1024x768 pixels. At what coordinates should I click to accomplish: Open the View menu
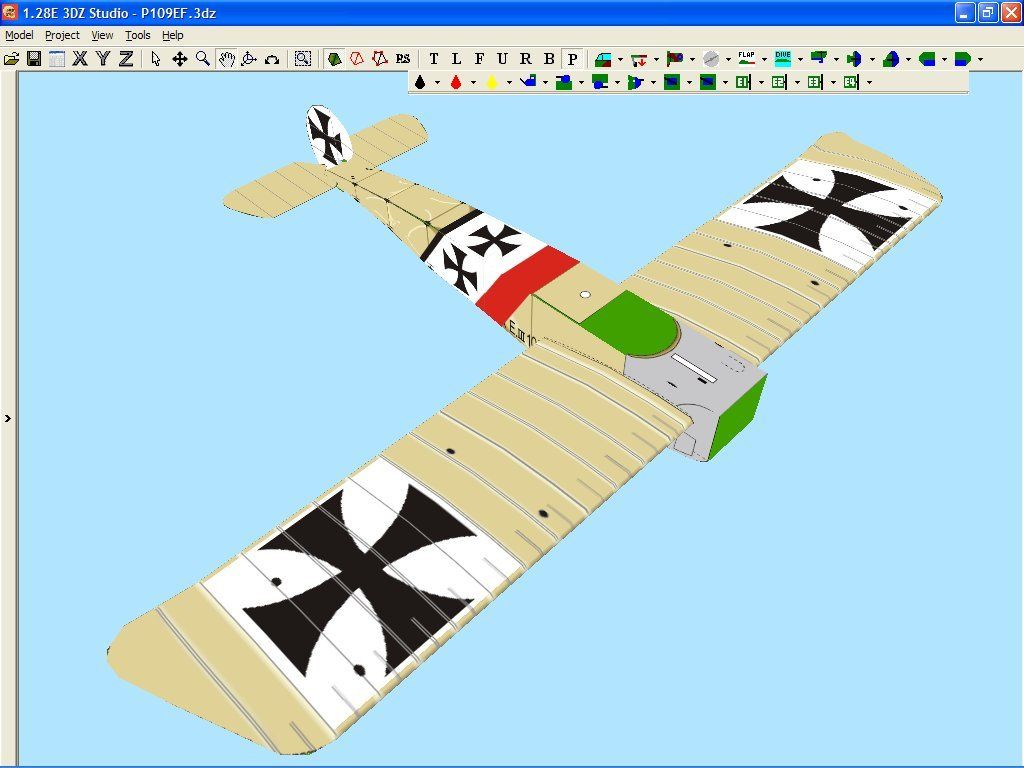point(102,35)
